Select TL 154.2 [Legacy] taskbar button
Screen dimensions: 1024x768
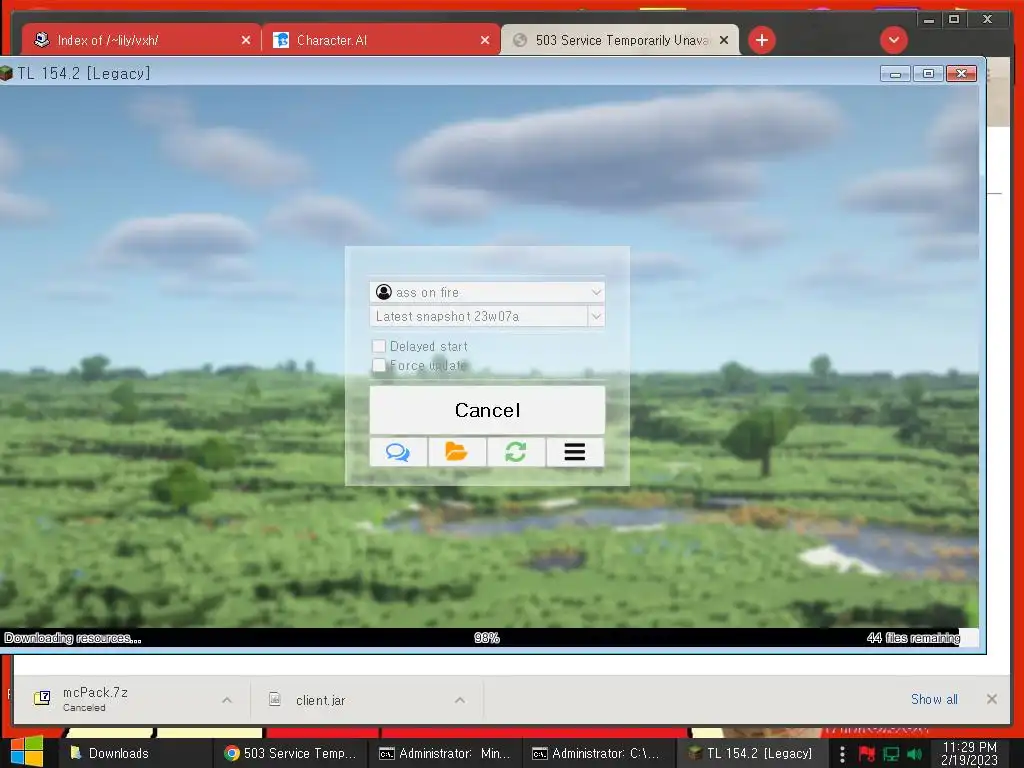click(752, 753)
